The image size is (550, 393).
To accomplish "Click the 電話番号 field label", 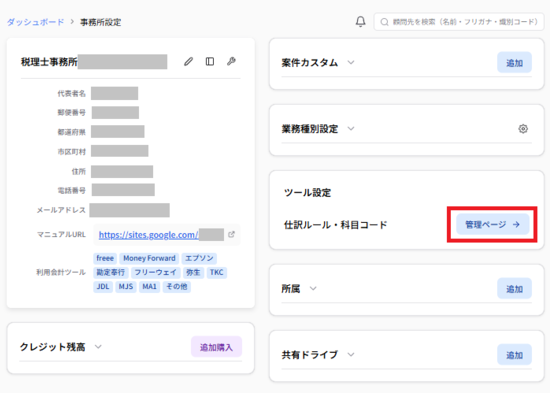I will click(x=72, y=190).
